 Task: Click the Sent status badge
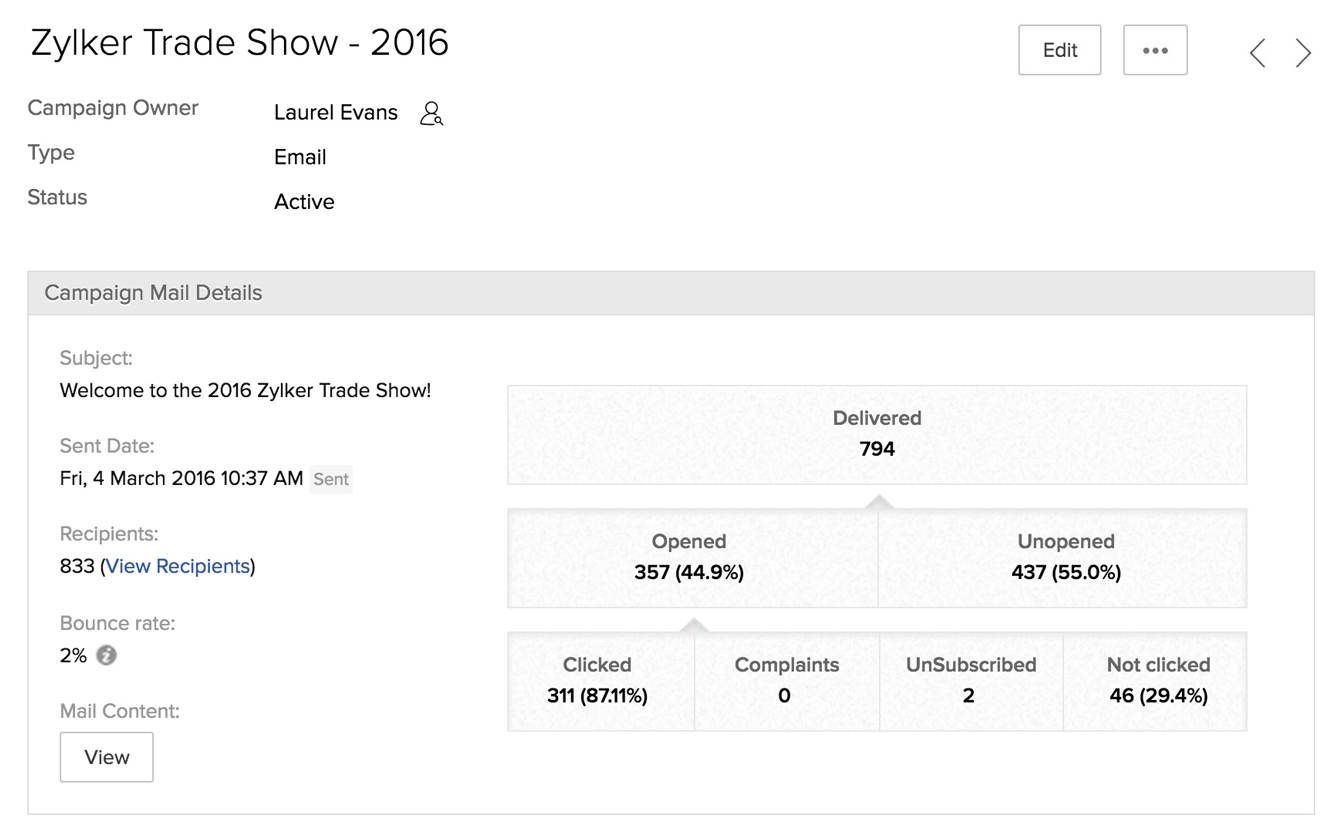pyautogui.click(x=331, y=479)
